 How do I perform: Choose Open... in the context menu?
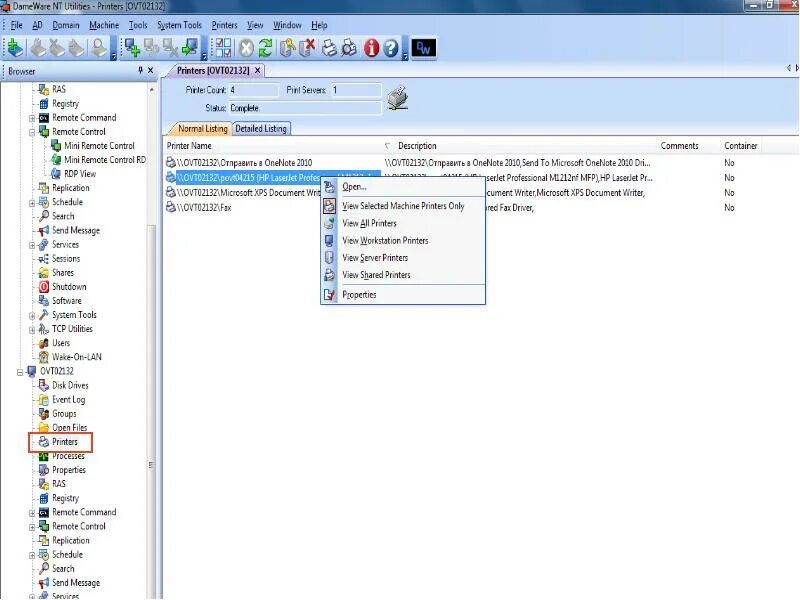coord(403,187)
